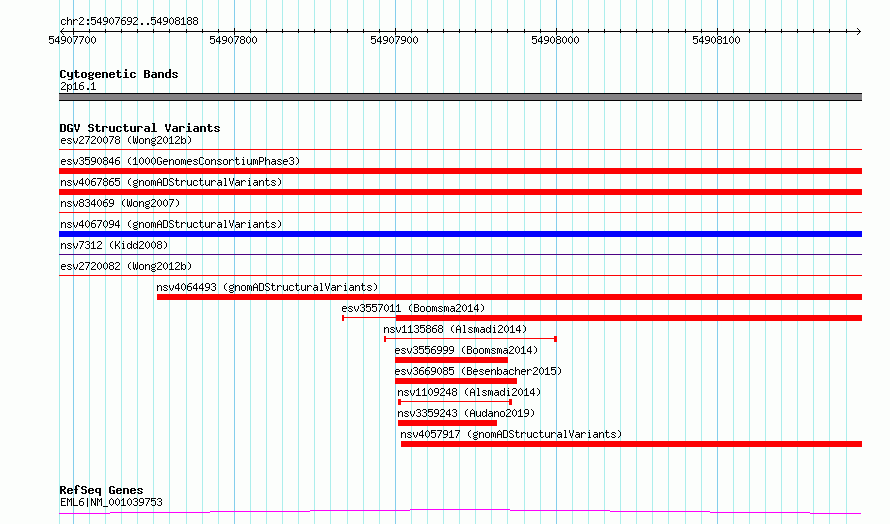The image size is (890, 524).
Task: Click the nsv834069 (Wong2007) label
Action: pyautogui.click(x=120, y=203)
